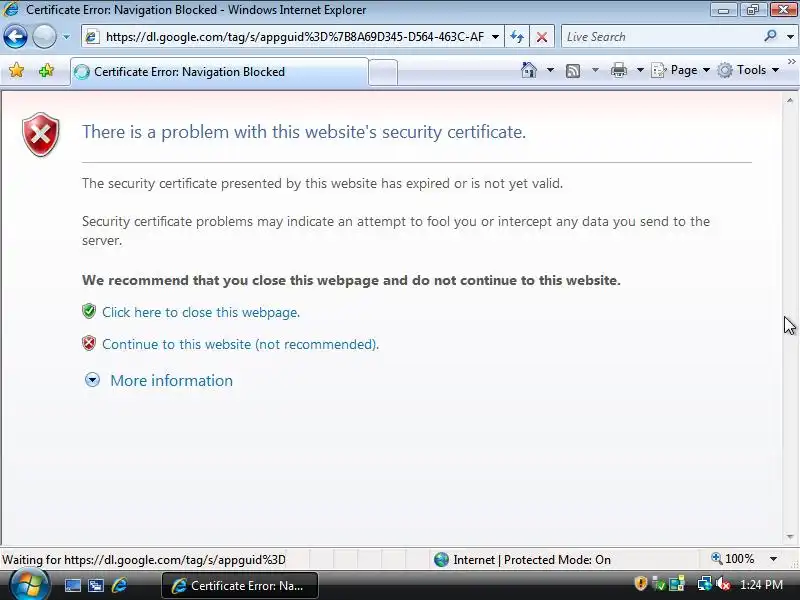Show more command bar items chevron
Image resolution: width=800 pixels, height=600 pixels.
[791, 62]
